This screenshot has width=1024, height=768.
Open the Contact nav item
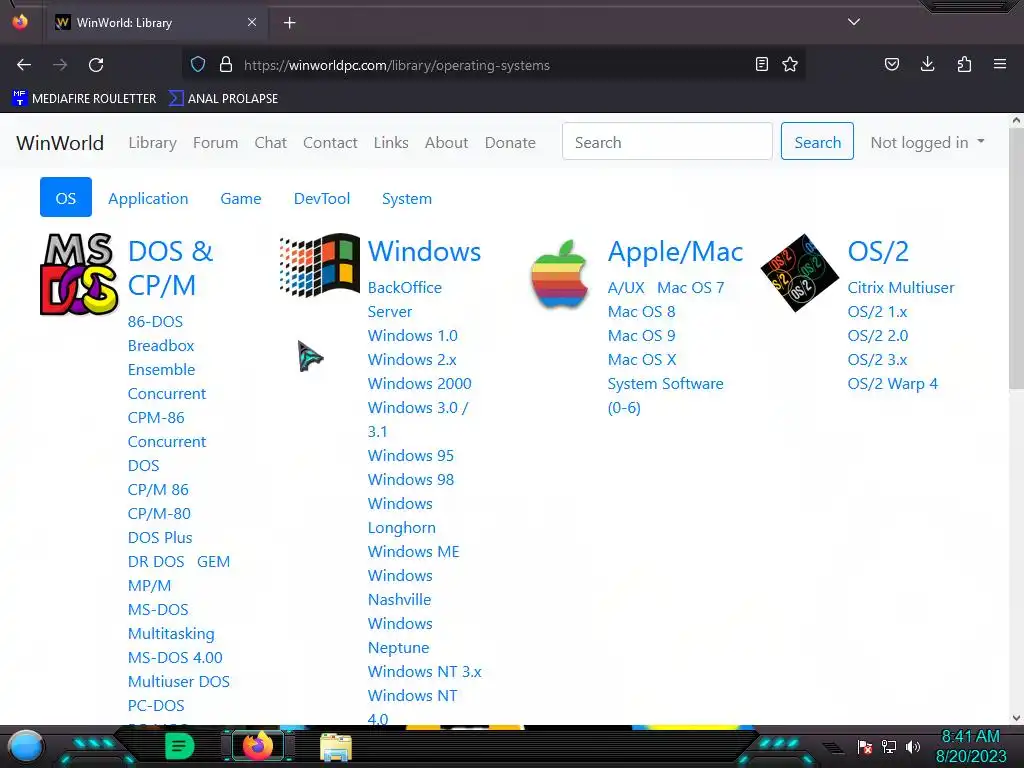pos(330,142)
